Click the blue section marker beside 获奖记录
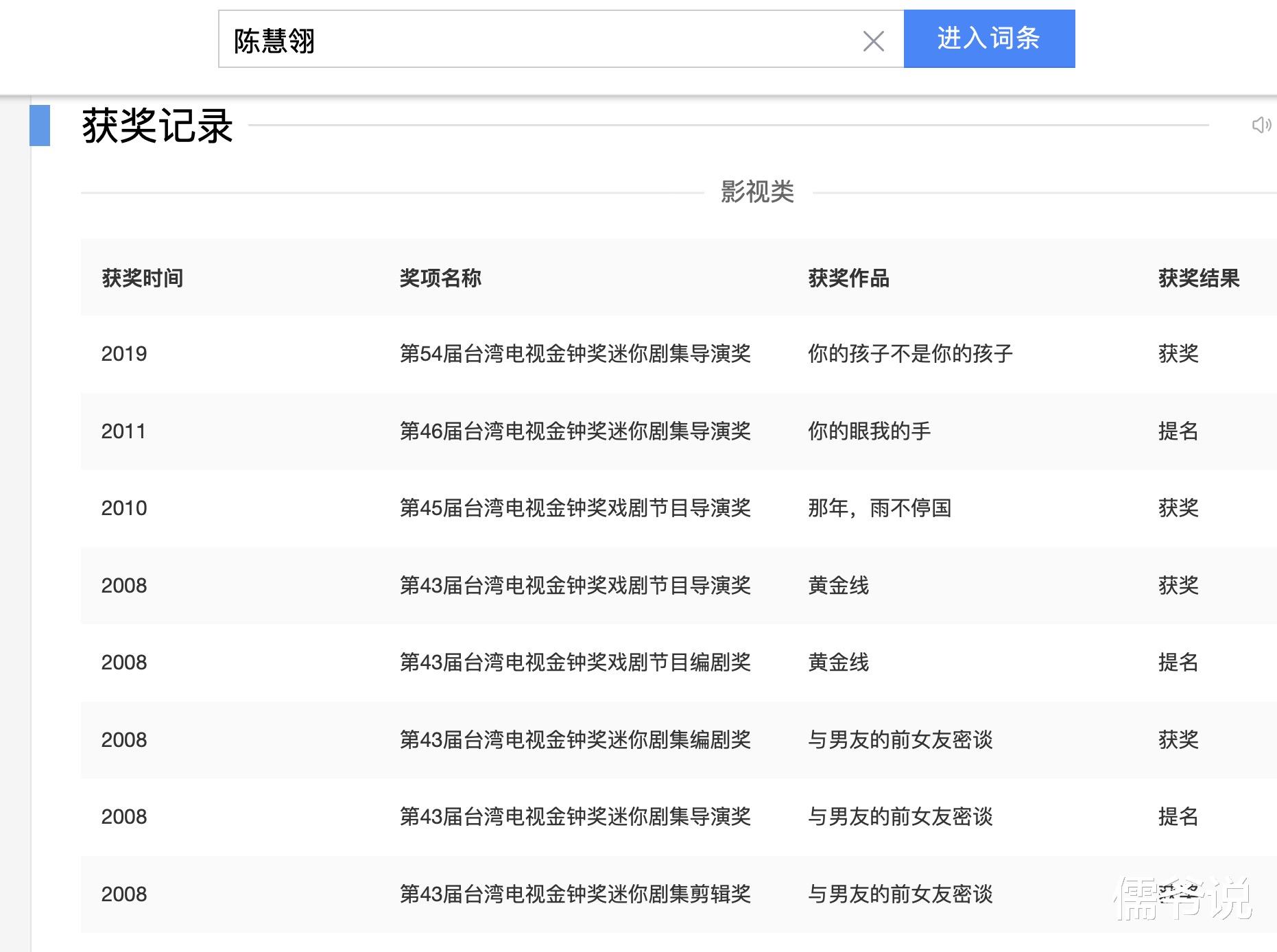Image resolution: width=1277 pixels, height=952 pixels. tap(41, 127)
